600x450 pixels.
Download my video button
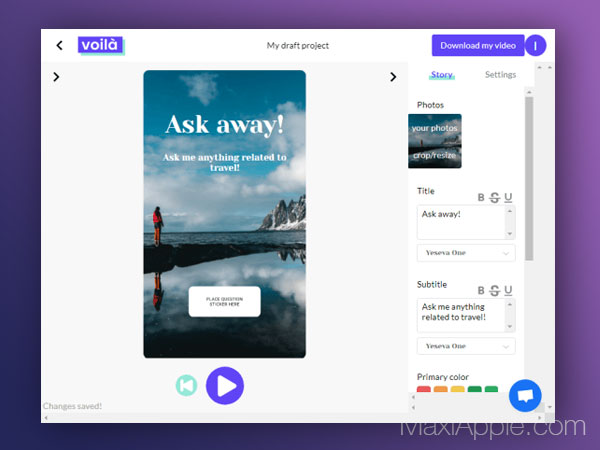[x=478, y=46]
